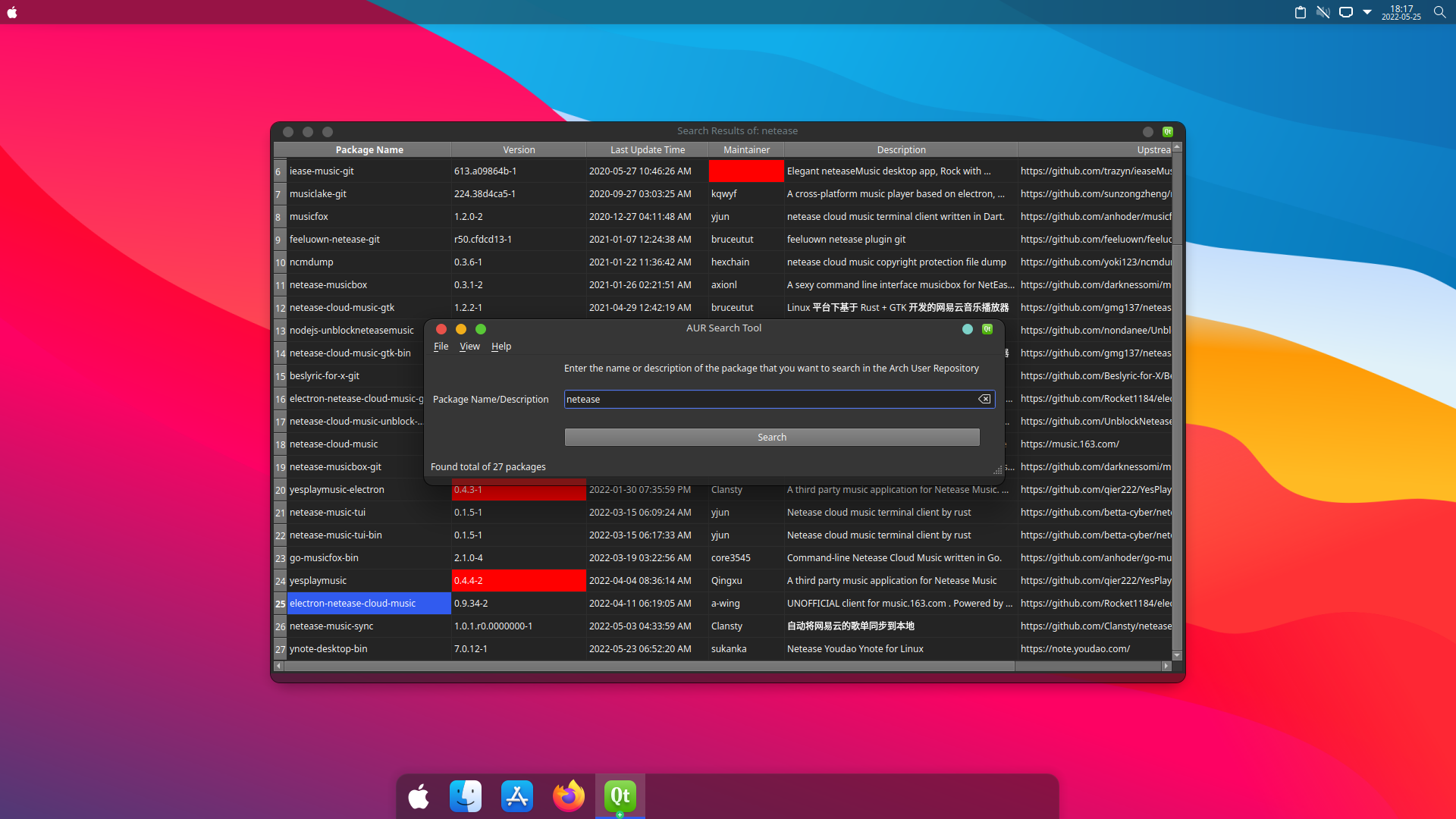Open the View menu

(469, 347)
